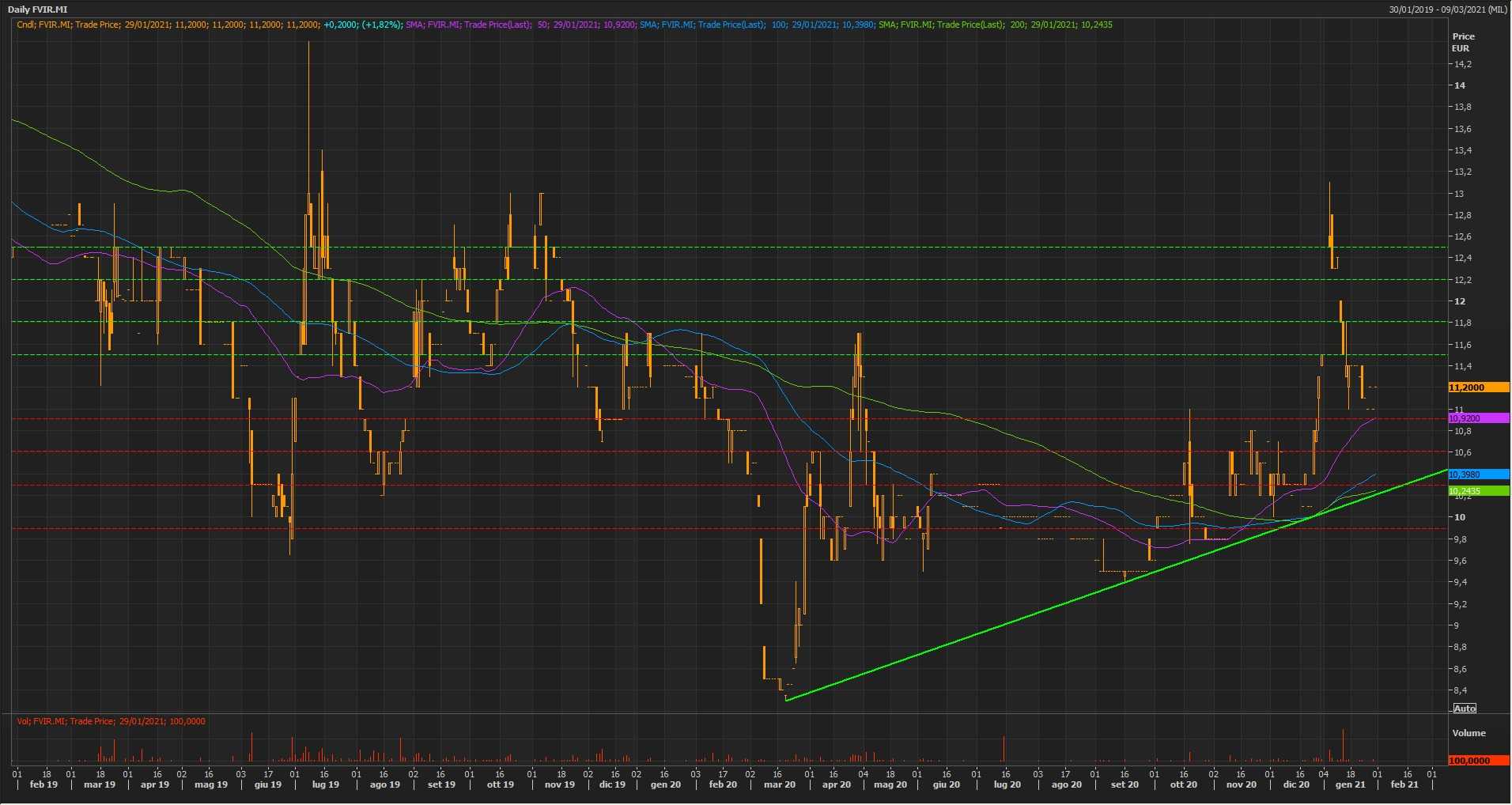This screenshot has height=805, width=1512.
Task: Click the Auto scale button
Action: (1465, 709)
